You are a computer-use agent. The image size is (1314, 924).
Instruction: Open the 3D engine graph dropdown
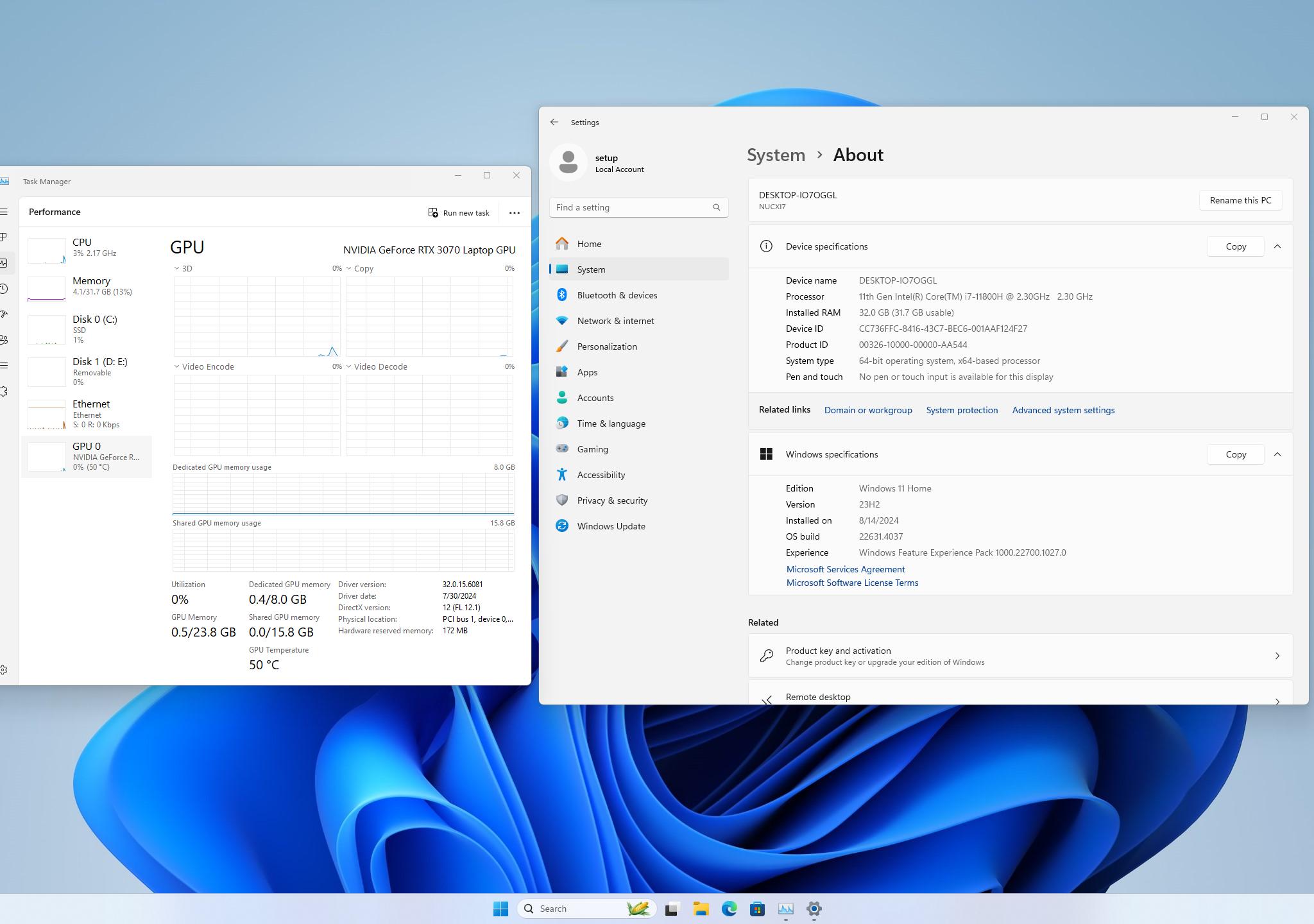tap(176, 268)
